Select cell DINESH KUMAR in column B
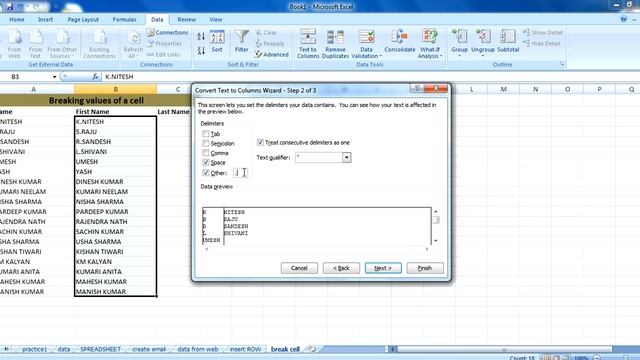This screenshot has width=640, height=360. [x=116, y=182]
